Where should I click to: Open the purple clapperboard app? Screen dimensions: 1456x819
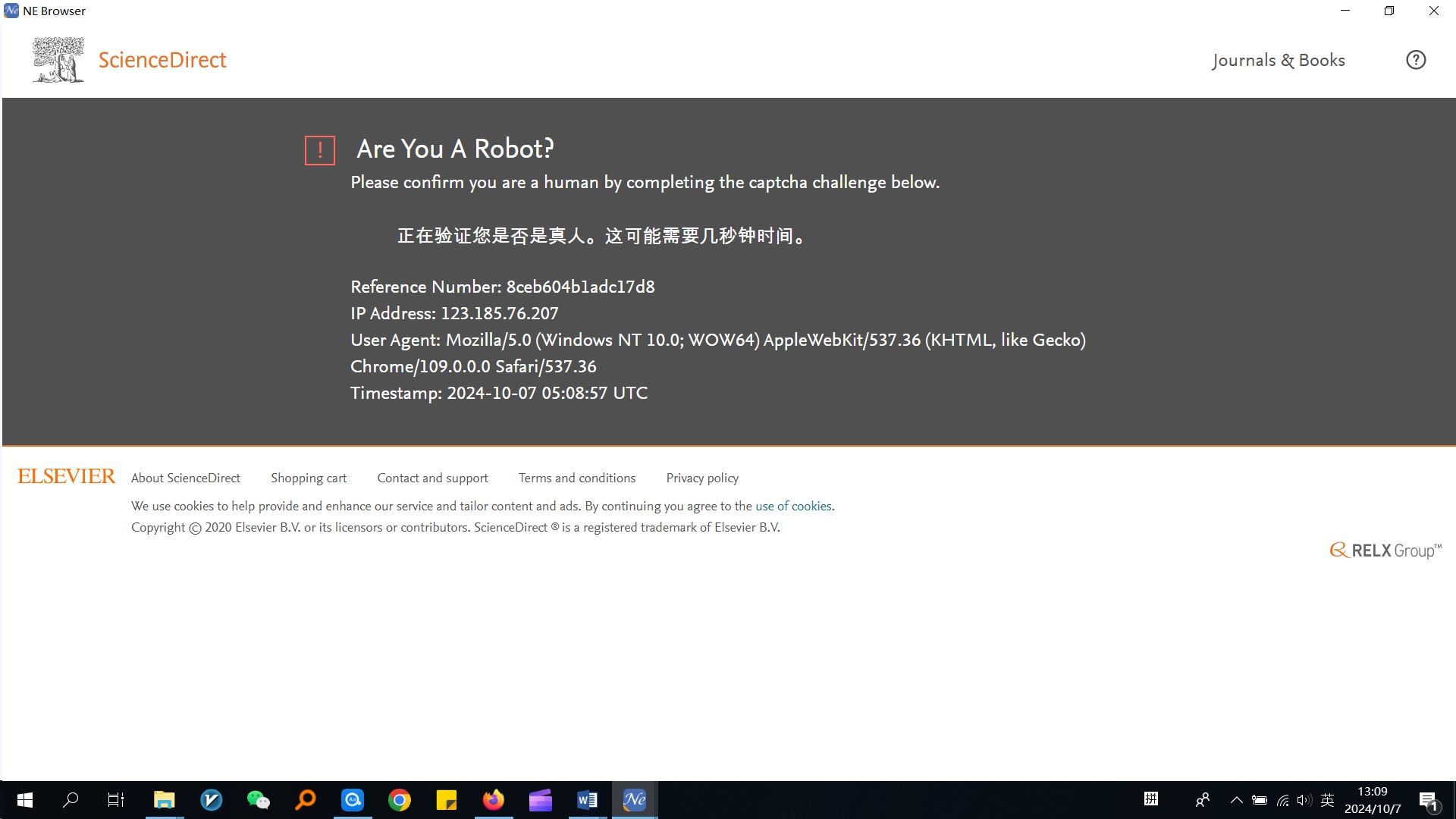click(x=541, y=800)
